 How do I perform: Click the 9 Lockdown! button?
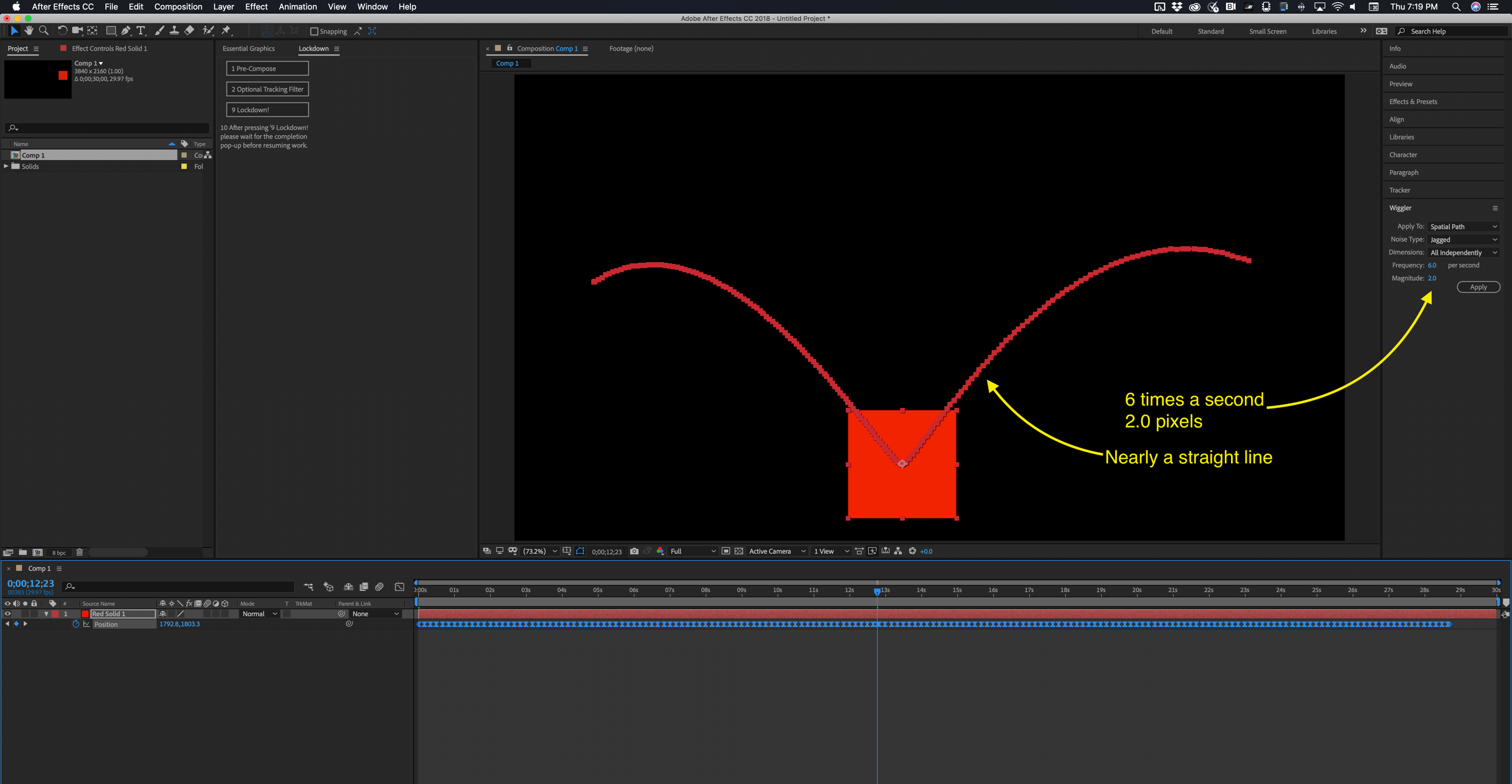coord(267,109)
